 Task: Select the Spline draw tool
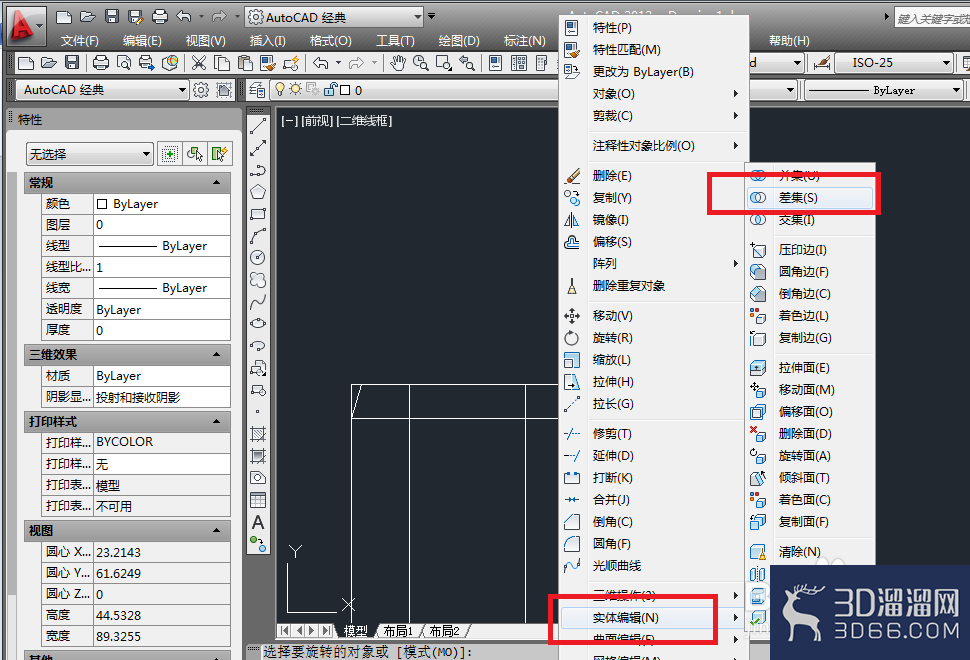(x=258, y=301)
